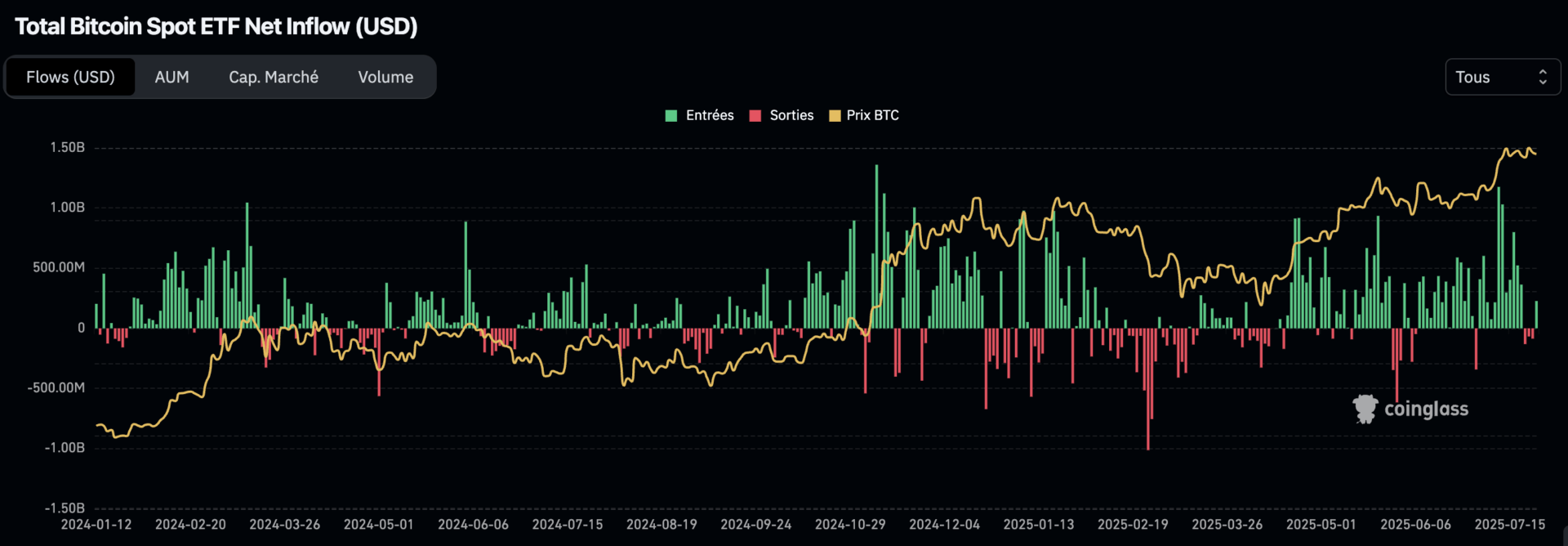The width and height of the screenshot is (1568, 546).
Task: Toggle the Entrées series label
Action: (x=710, y=115)
